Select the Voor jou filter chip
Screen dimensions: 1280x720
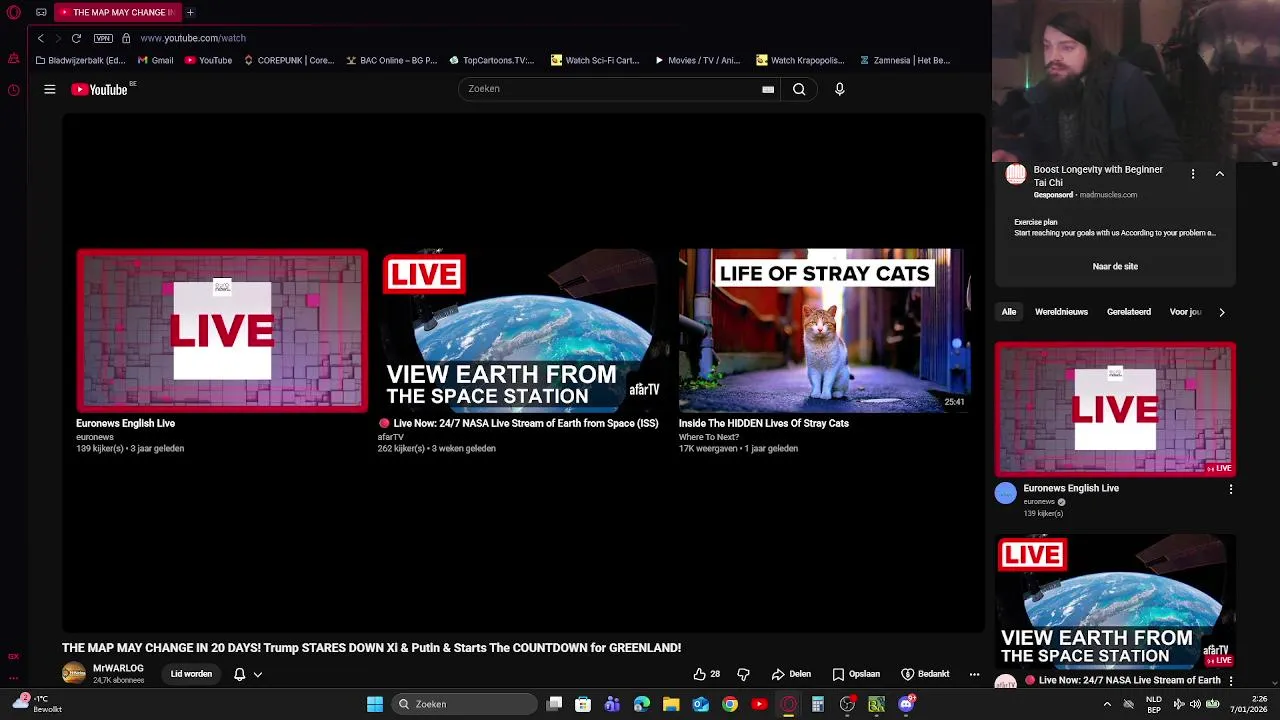[x=1186, y=312]
